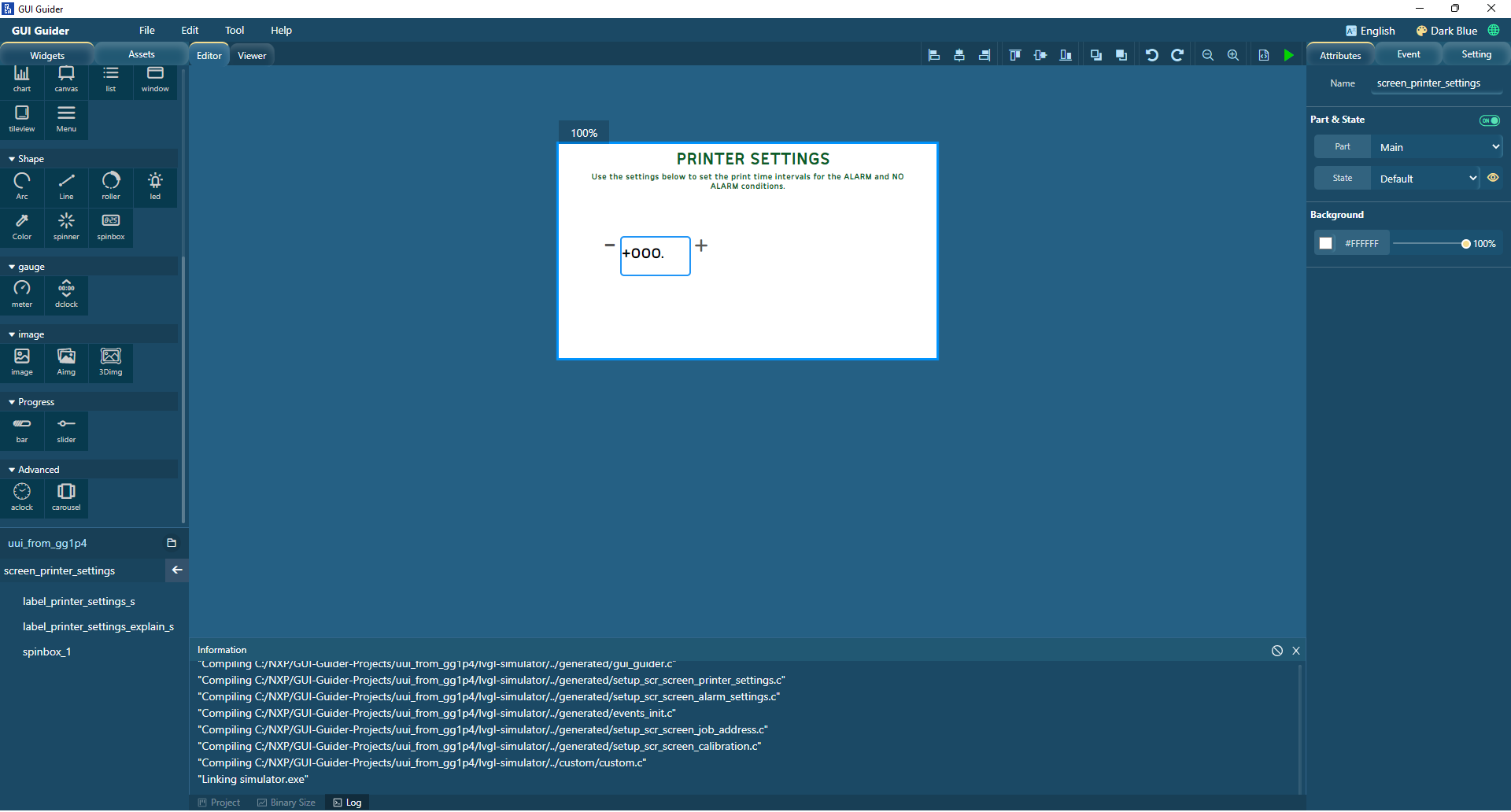1511x812 pixels.
Task: Select the spinner widget
Action: 66,227
